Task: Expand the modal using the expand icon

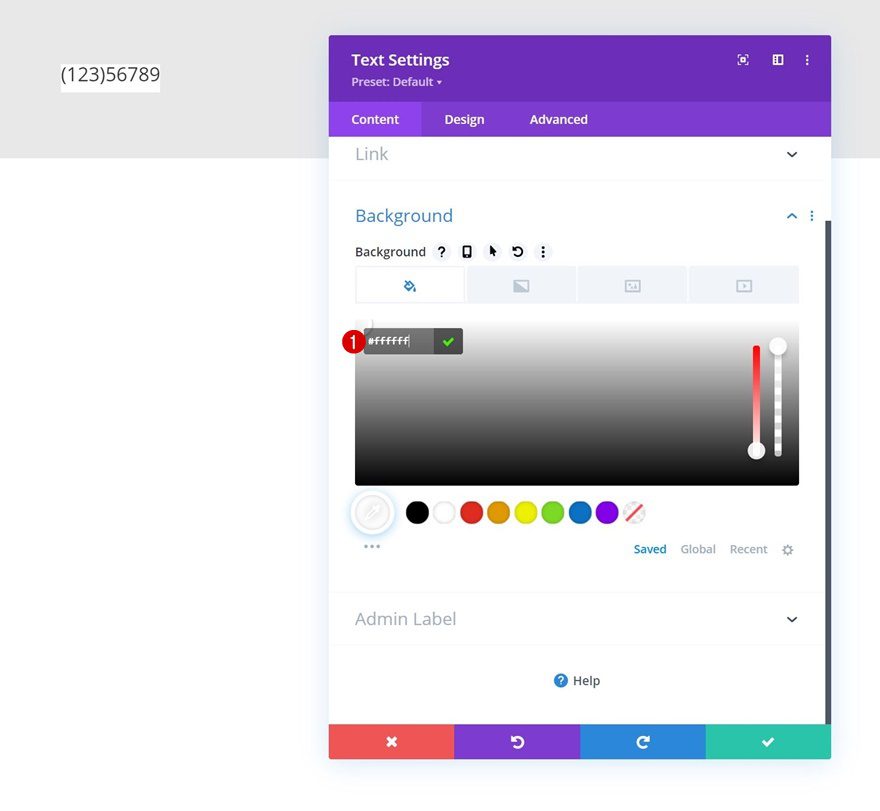Action: 742,60
